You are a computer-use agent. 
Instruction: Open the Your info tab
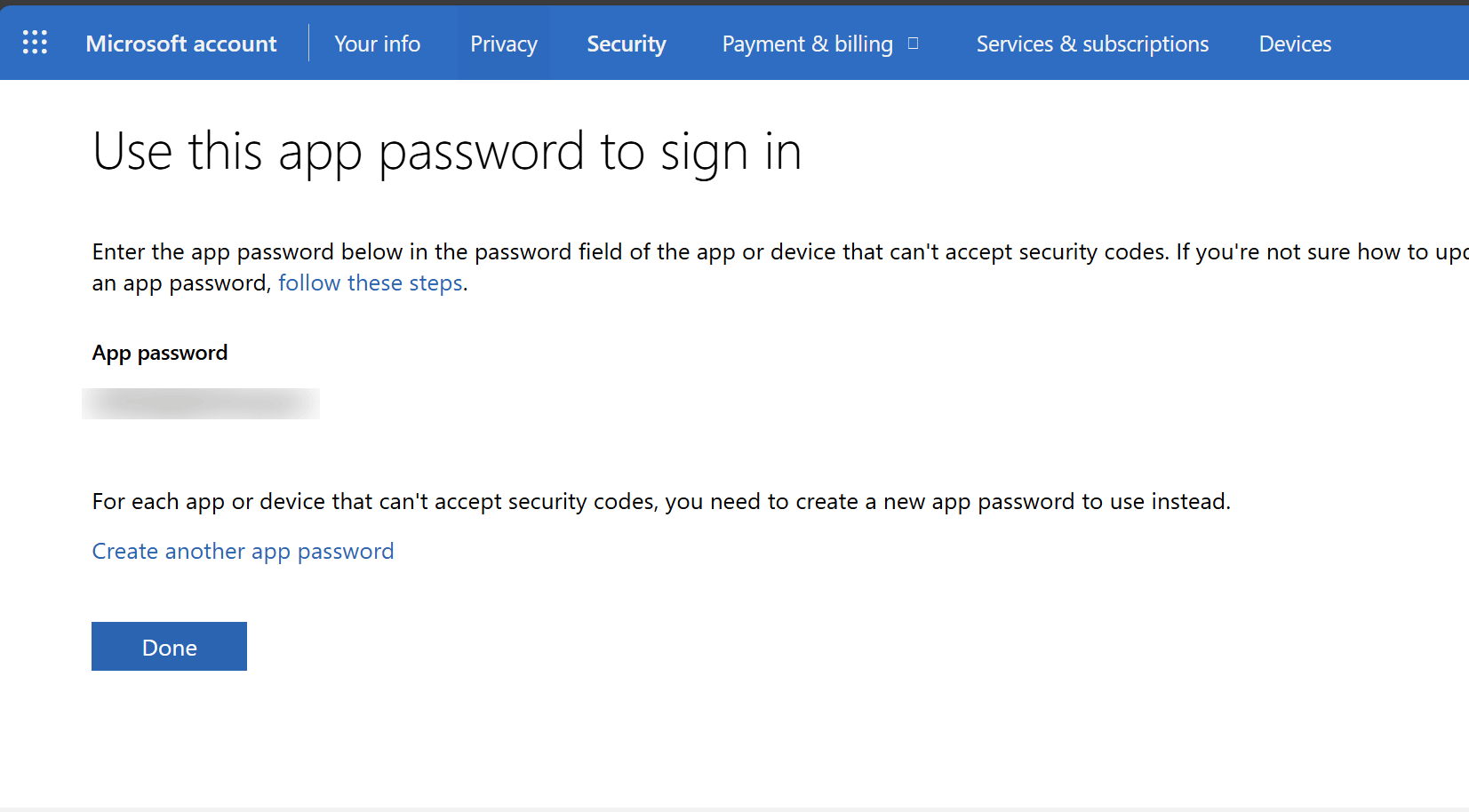click(377, 44)
